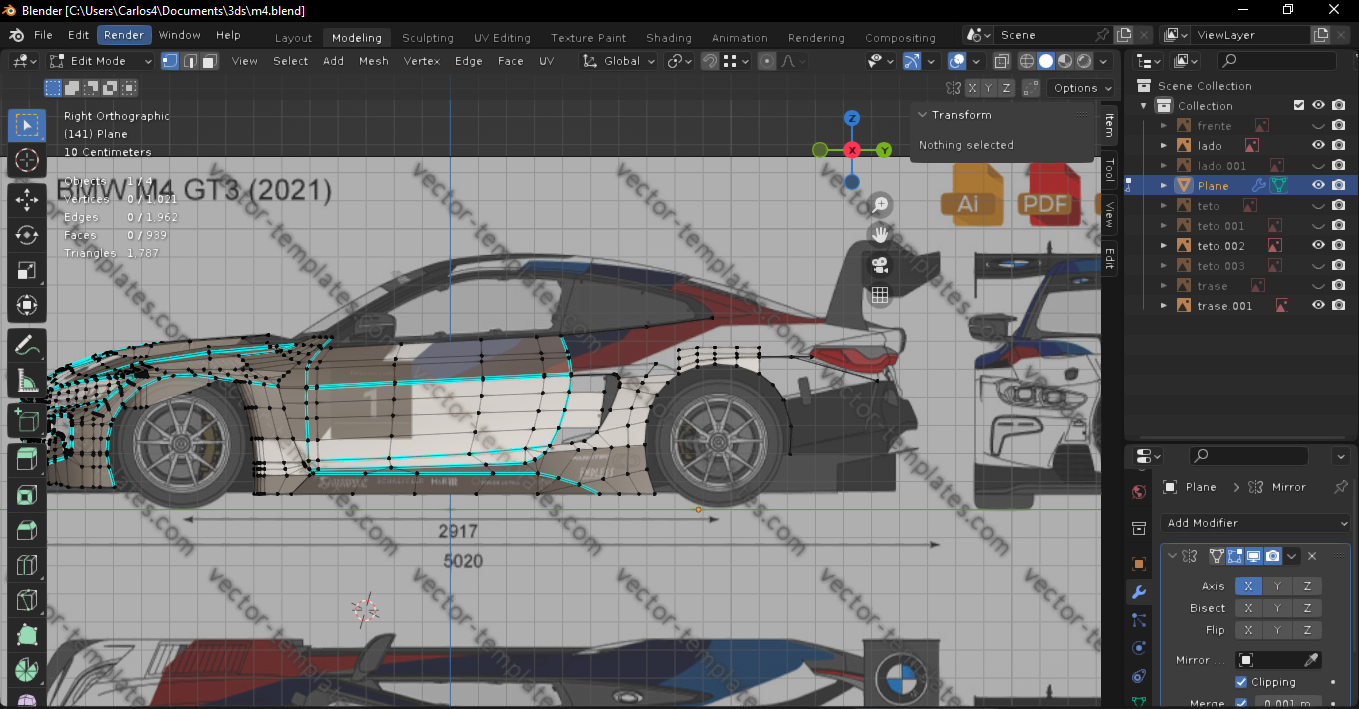Select the Select Box tool

click(x=27, y=125)
